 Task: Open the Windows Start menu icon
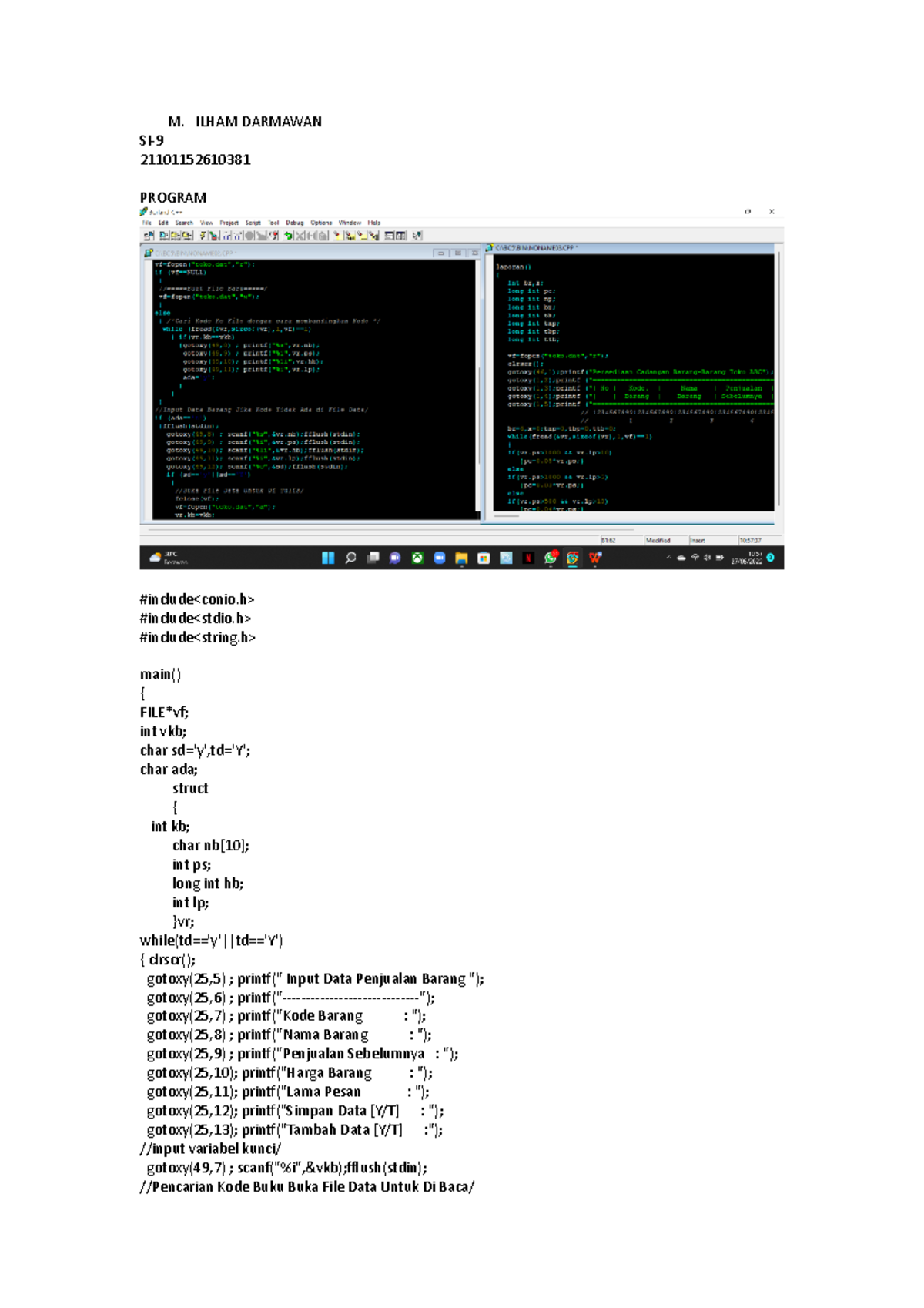pyautogui.click(x=328, y=558)
